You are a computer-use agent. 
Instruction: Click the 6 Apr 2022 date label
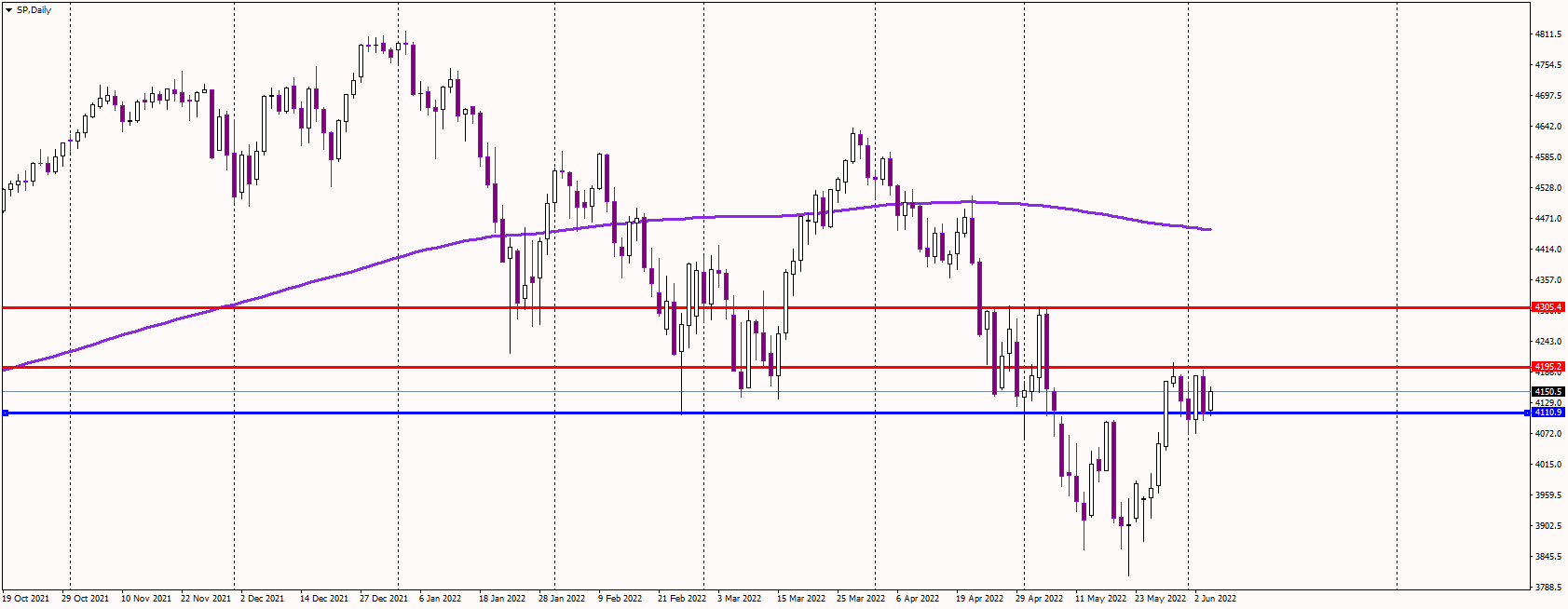[x=918, y=599]
